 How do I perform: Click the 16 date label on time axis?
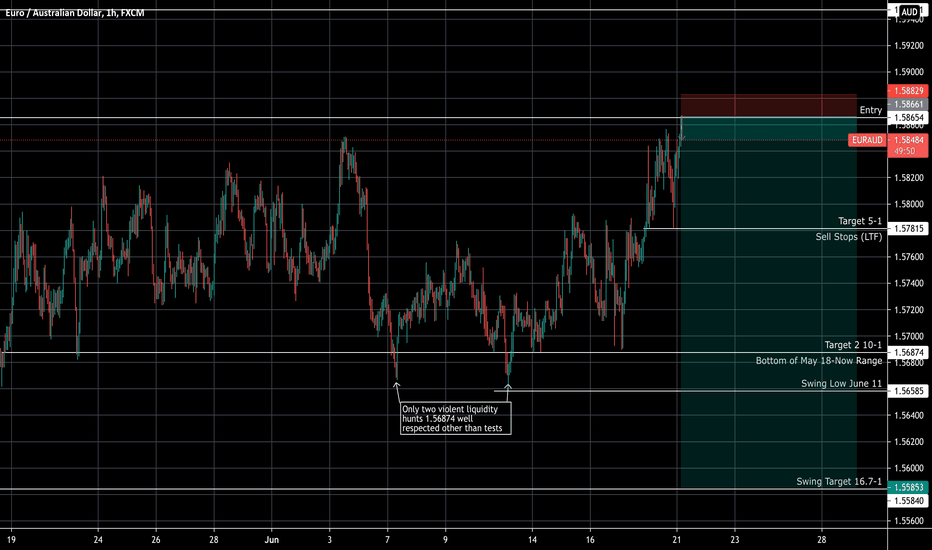pyautogui.click(x=590, y=540)
